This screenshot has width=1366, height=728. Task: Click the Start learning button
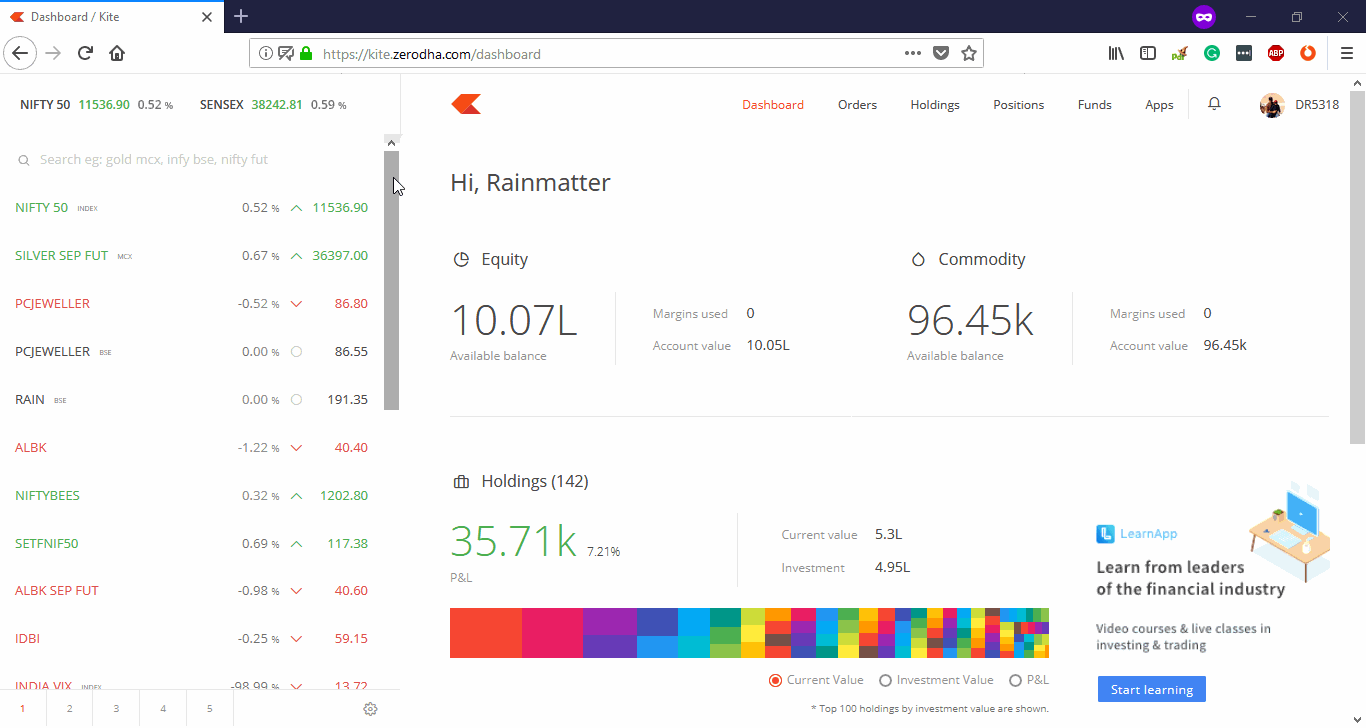1151,689
